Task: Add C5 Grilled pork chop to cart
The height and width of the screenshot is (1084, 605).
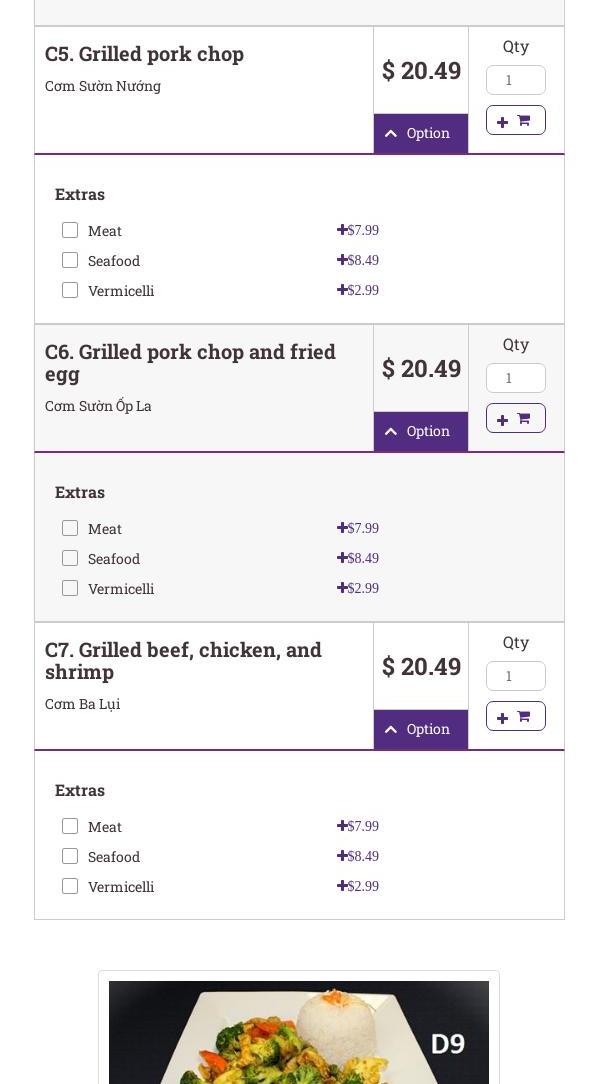Action: click(515, 120)
